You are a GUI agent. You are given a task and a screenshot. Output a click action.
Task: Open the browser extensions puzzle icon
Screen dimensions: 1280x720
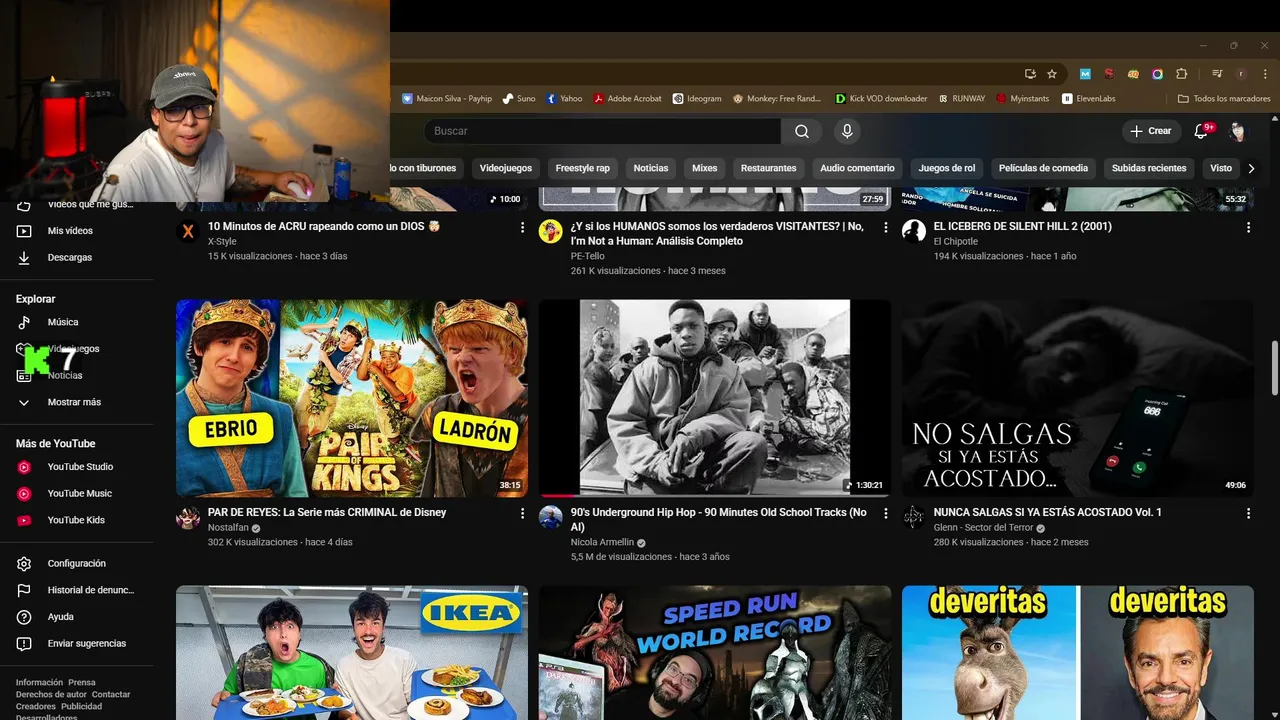1181,74
